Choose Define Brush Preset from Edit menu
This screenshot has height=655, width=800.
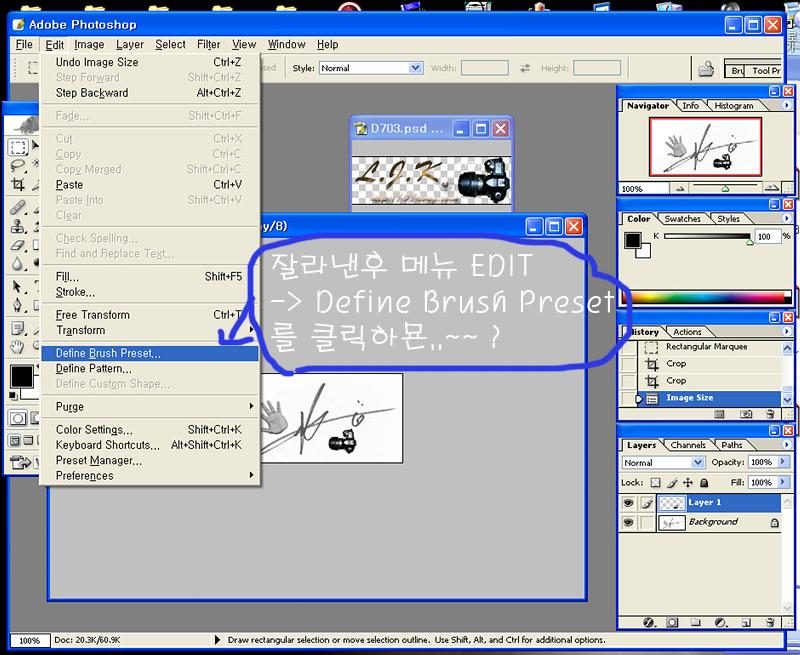(108, 353)
